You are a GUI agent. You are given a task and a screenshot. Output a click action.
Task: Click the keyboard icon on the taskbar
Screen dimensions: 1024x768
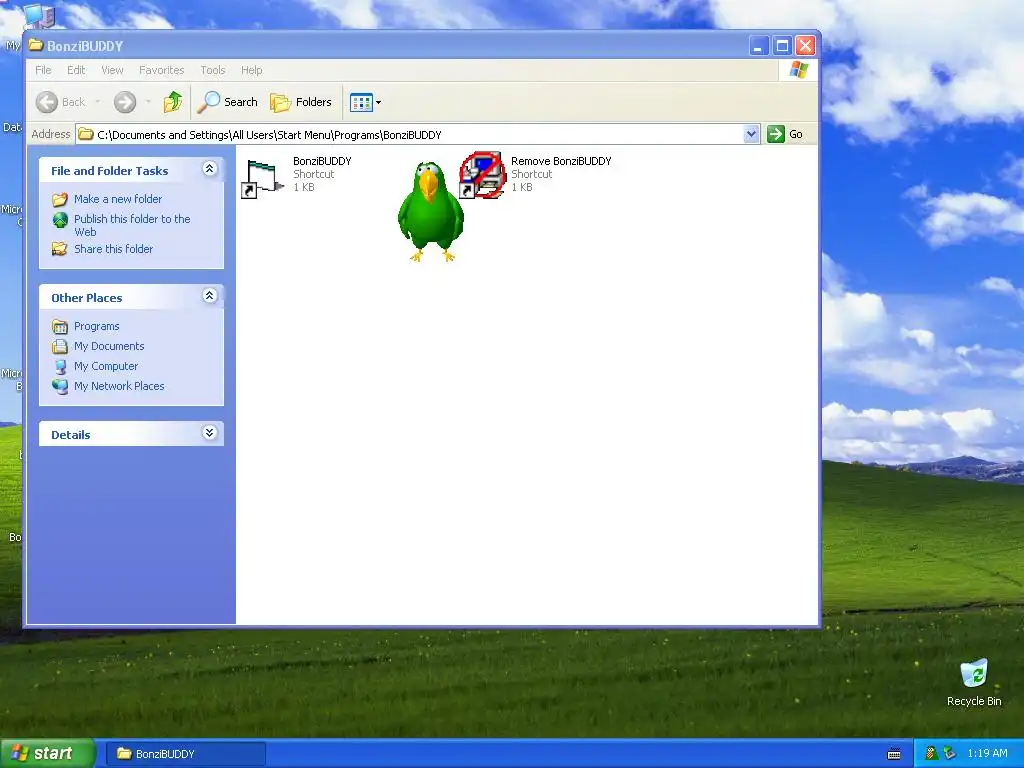click(x=894, y=754)
